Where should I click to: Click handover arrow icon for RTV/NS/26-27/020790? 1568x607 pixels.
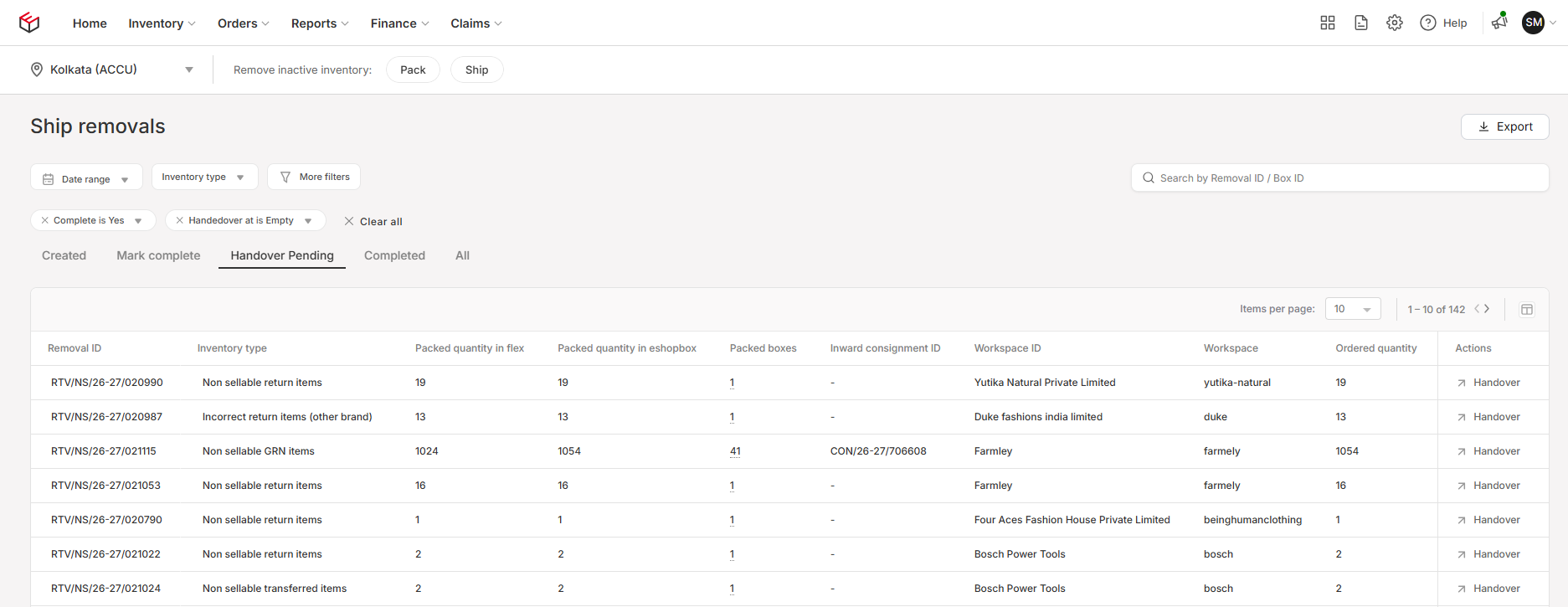pyautogui.click(x=1462, y=520)
